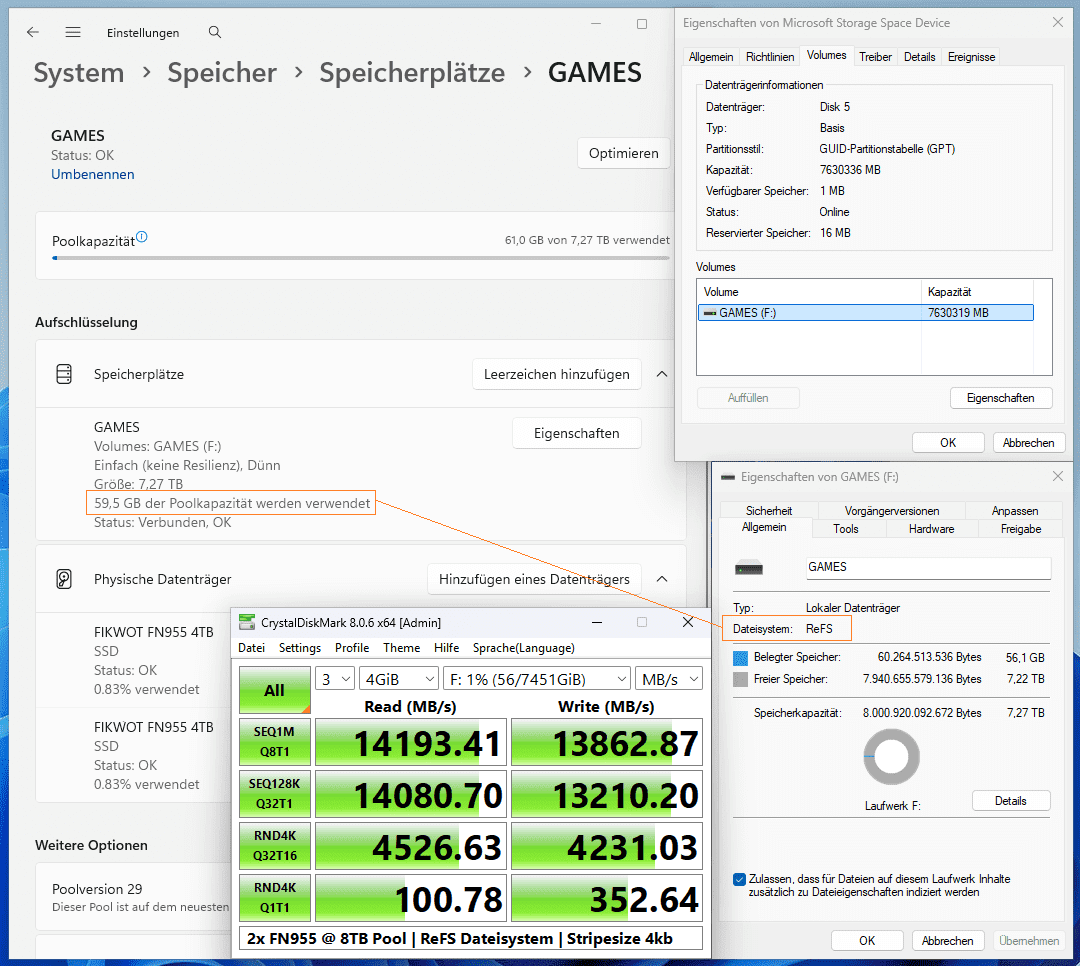1080x966 pixels.
Task: Click the benchmark comment field with 2x FN955 text
Action: (470, 938)
